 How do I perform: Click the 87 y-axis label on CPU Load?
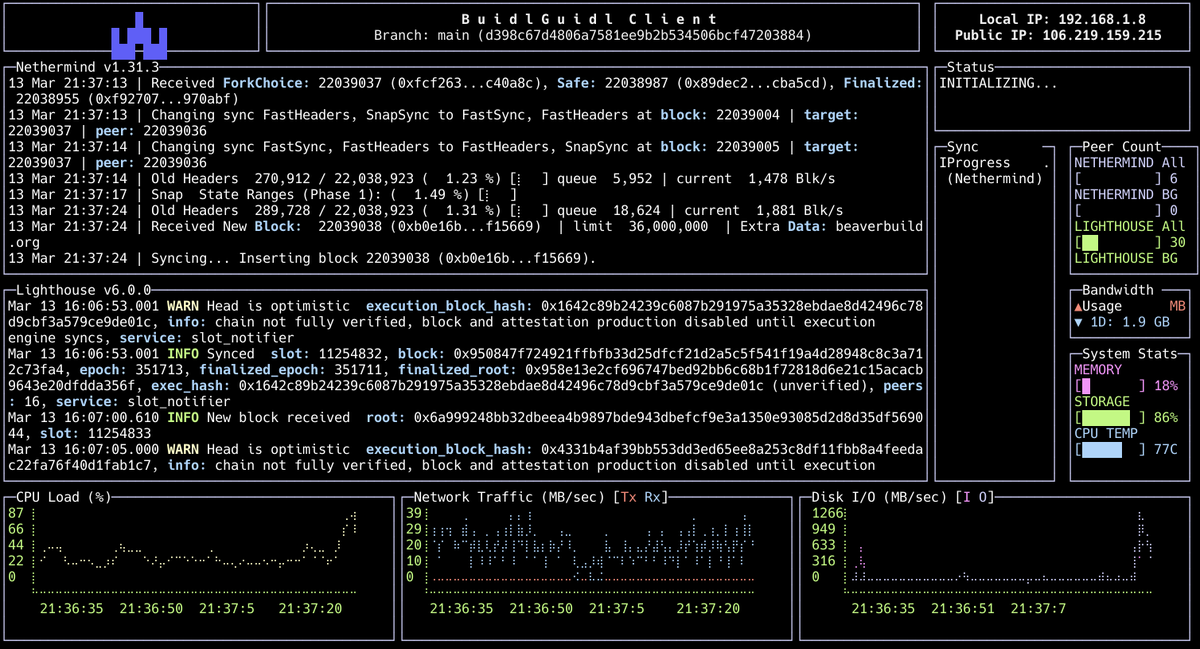[15, 513]
